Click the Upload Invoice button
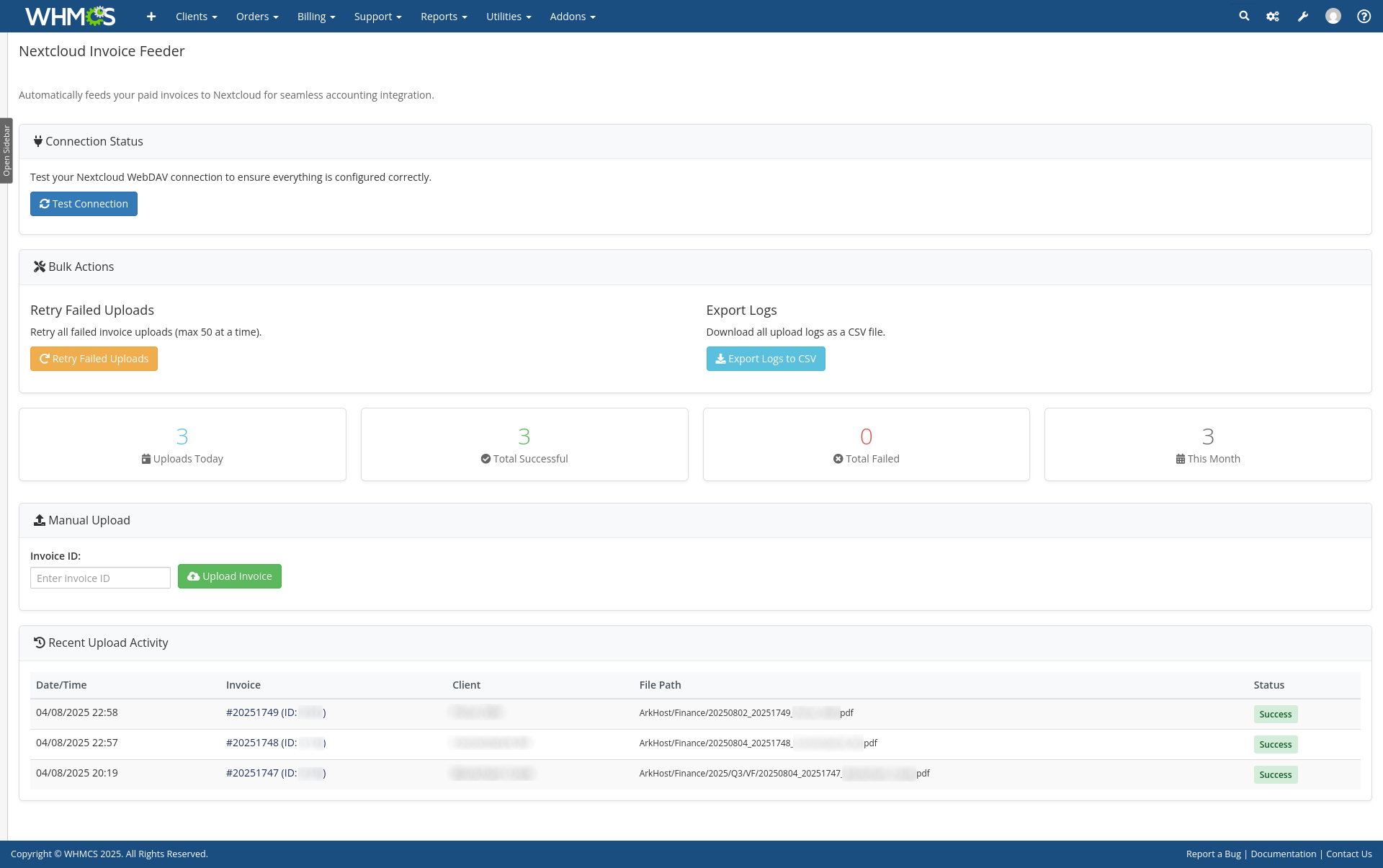 tap(230, 576)
